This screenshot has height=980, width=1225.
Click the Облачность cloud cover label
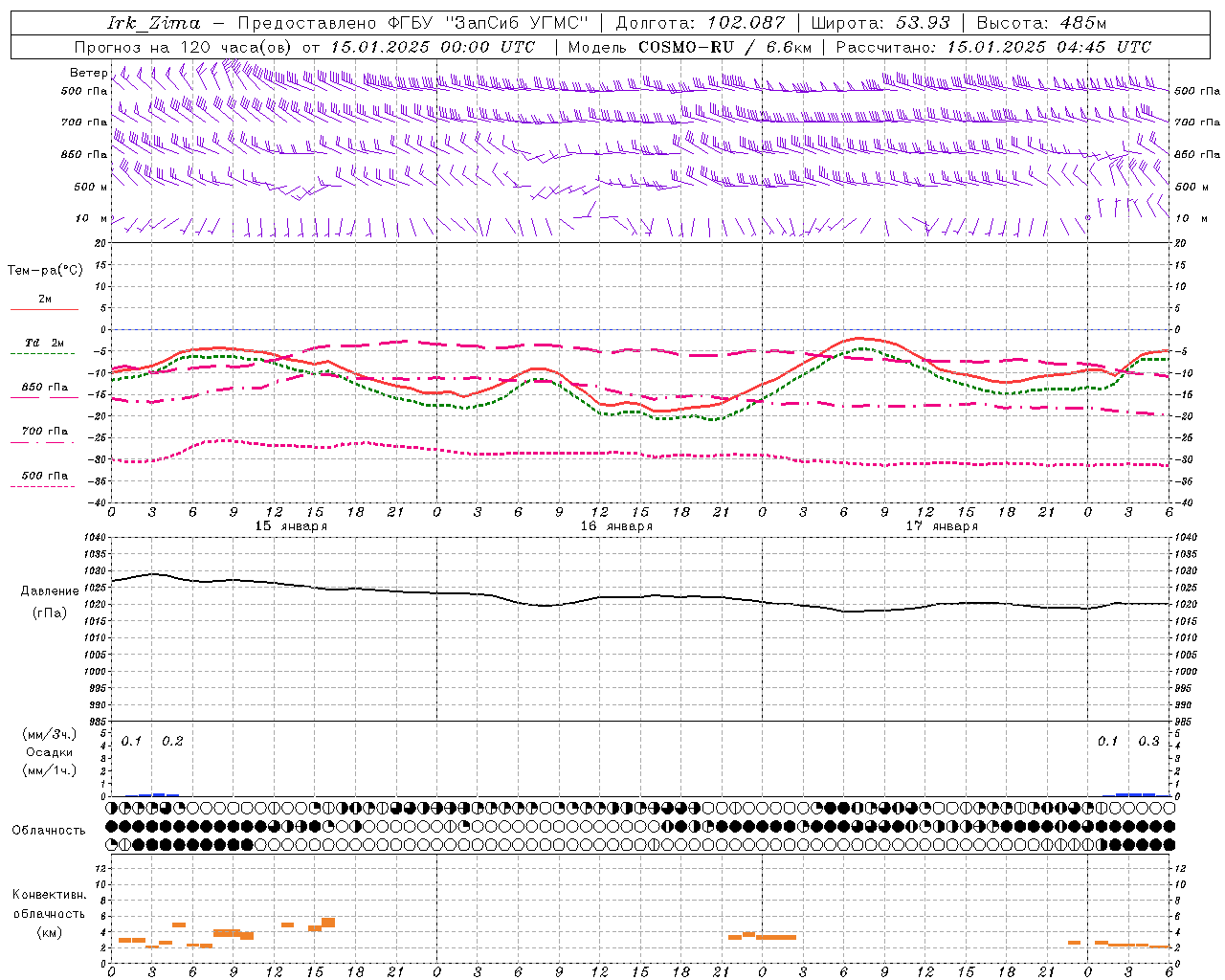49,831
